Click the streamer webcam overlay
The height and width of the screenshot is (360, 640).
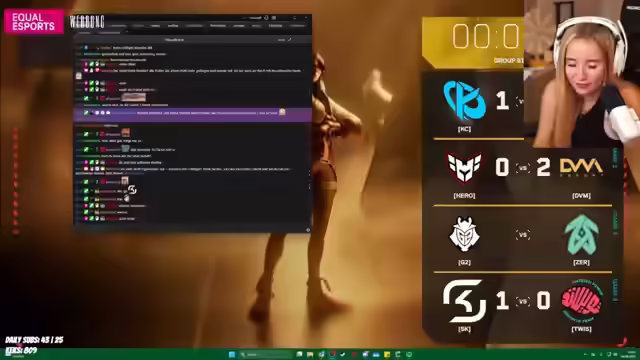pyautogui.click(x=582, y=73)
